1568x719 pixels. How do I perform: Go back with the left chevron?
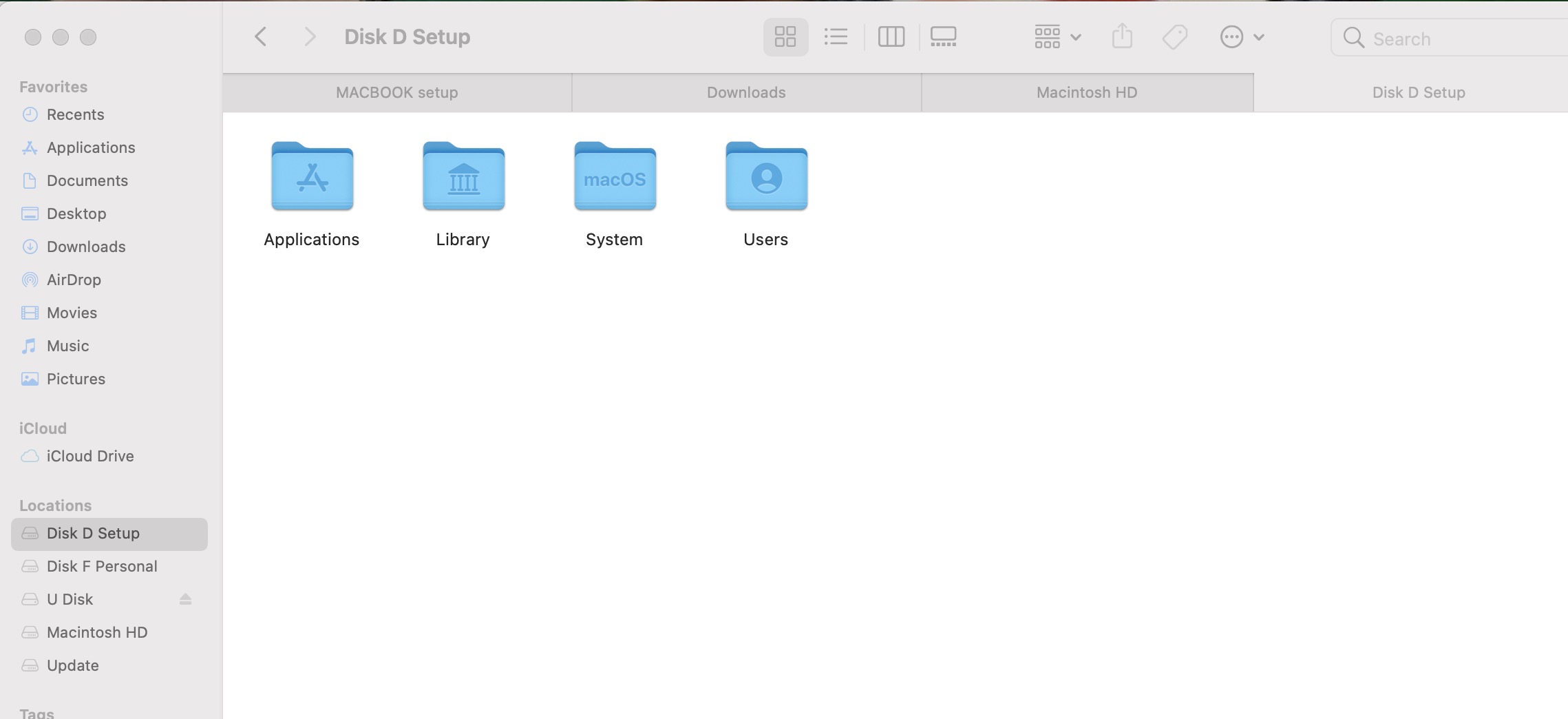tap(260, 37)
